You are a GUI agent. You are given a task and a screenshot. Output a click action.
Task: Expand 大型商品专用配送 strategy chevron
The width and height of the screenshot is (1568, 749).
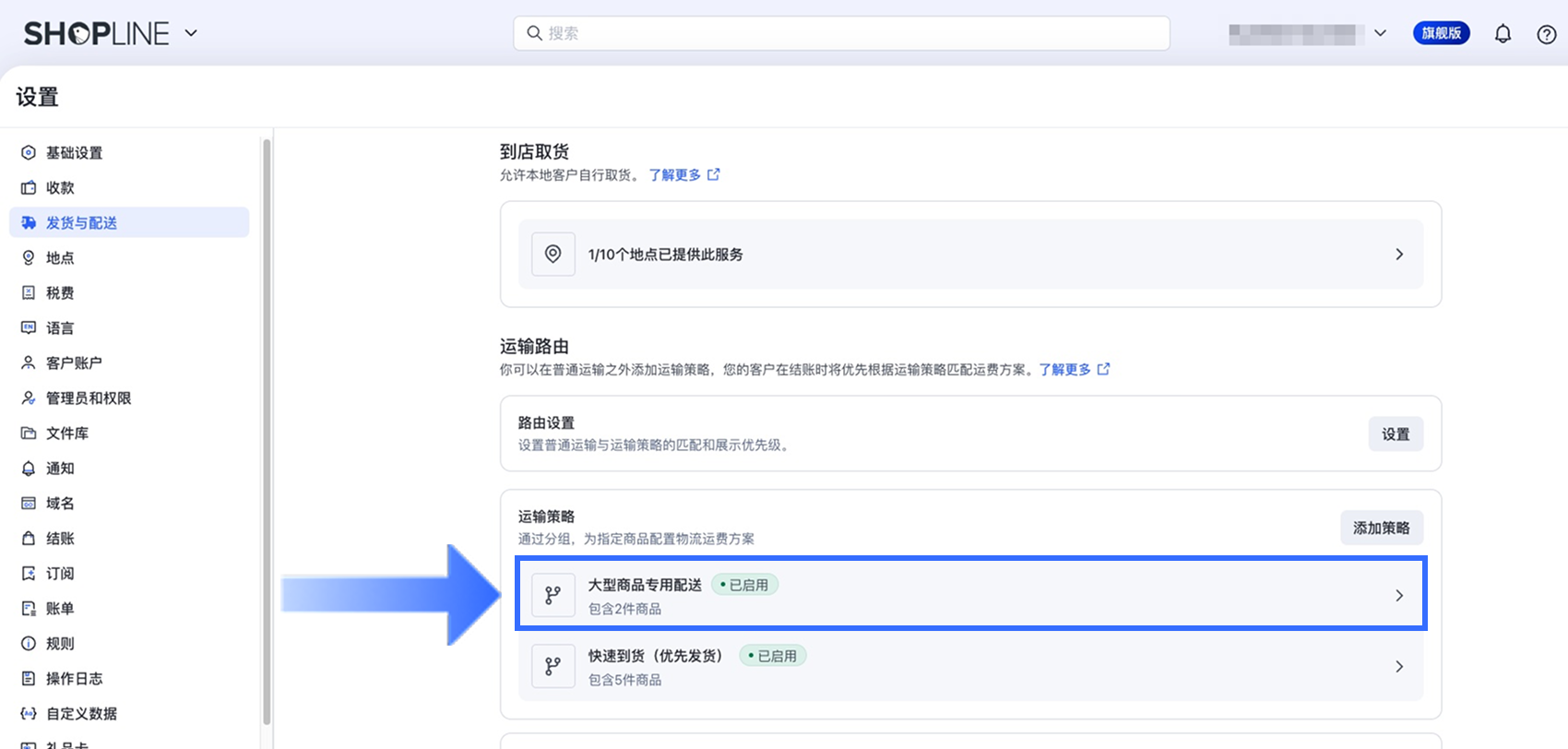pos(1399,596)
